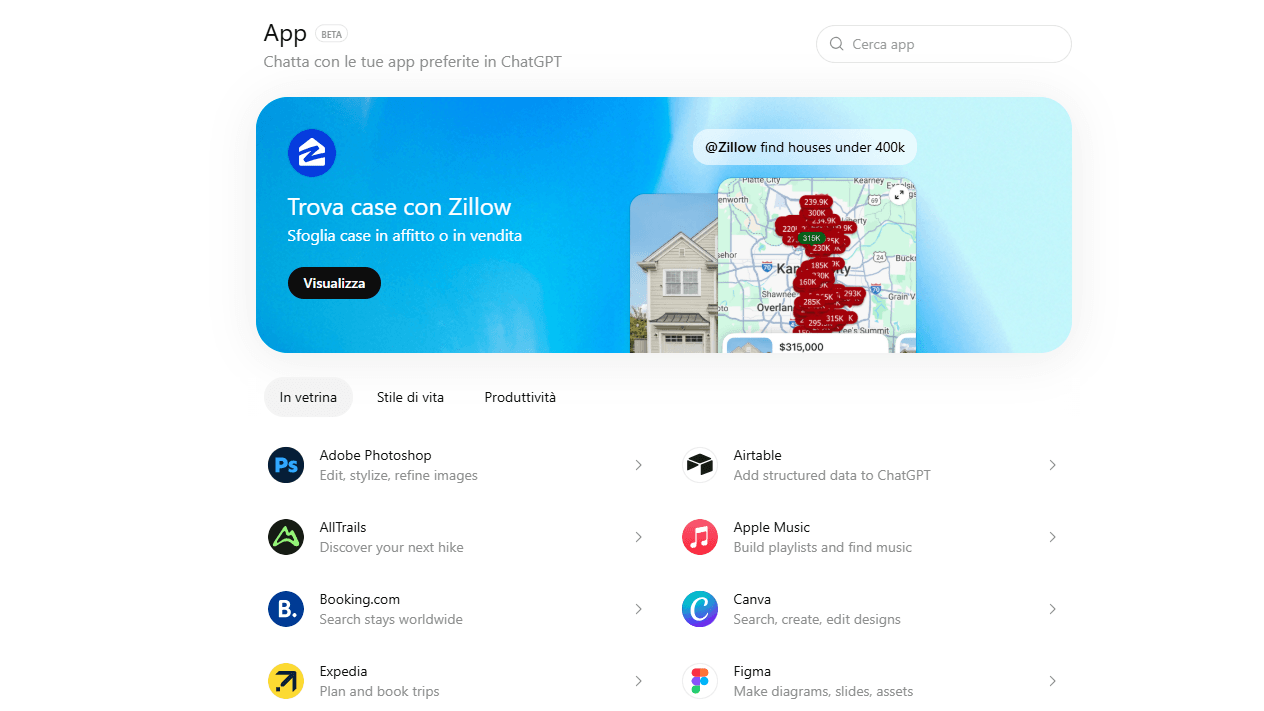Screen dimensions: 1264x711
Task: Expand the Expedia row chevron
Action: (x=638, y=681)
